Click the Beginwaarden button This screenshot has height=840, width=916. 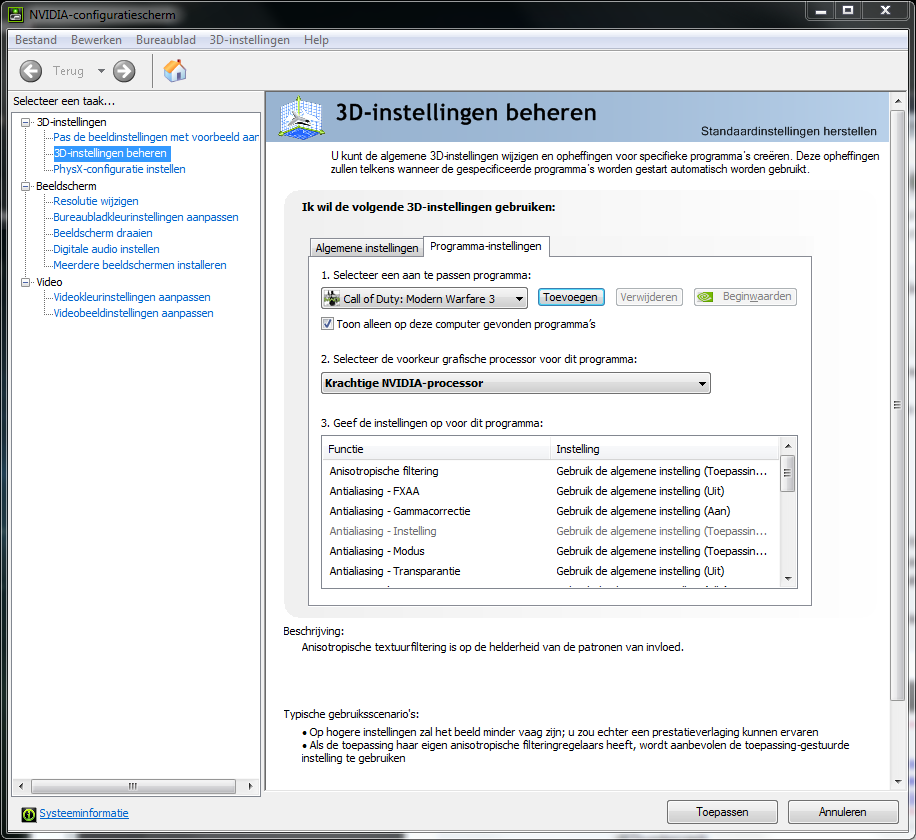pyautogui.click(x=745, y=297)
